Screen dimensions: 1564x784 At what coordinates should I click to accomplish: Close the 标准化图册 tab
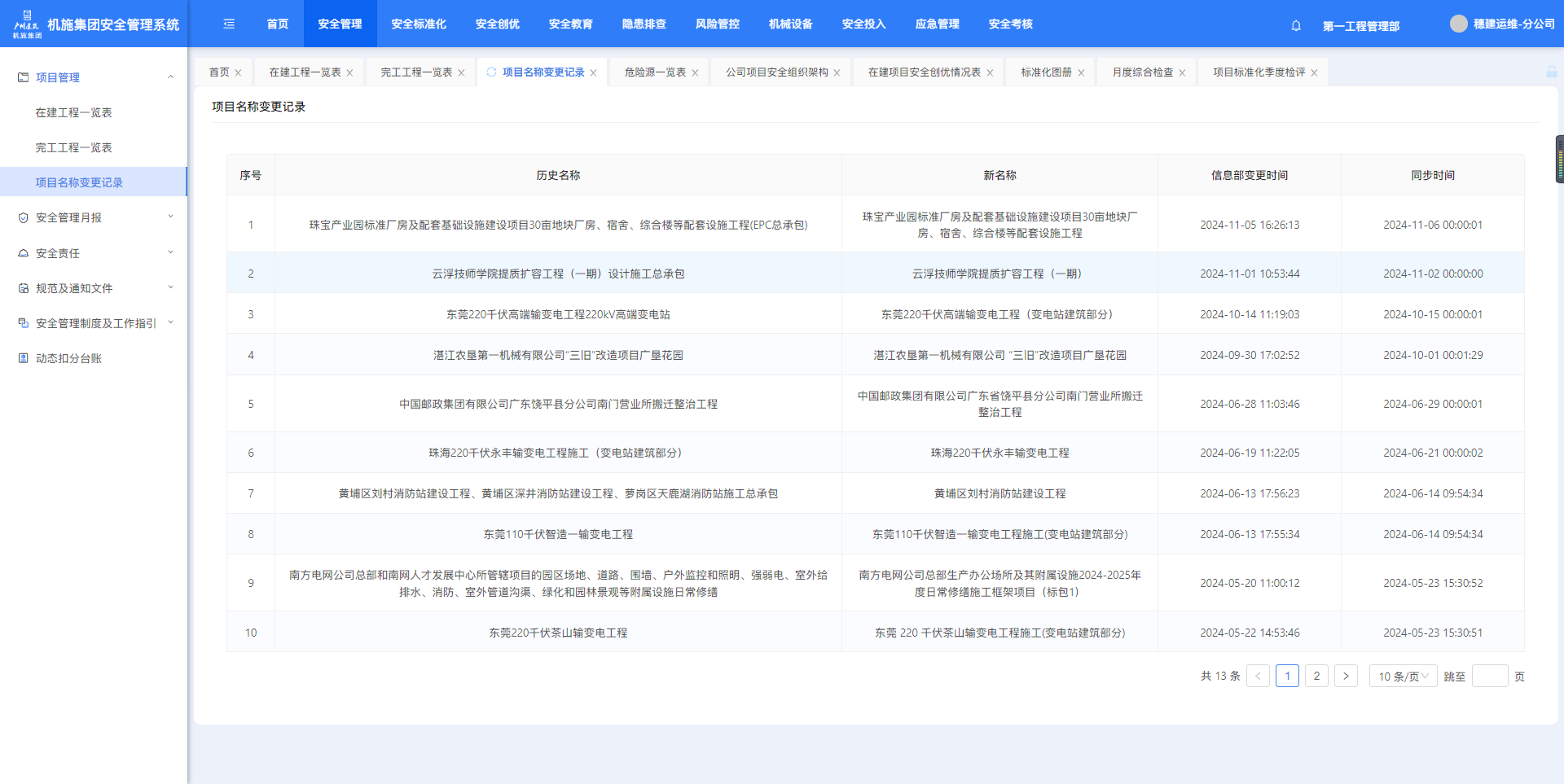pos(1081,72)
